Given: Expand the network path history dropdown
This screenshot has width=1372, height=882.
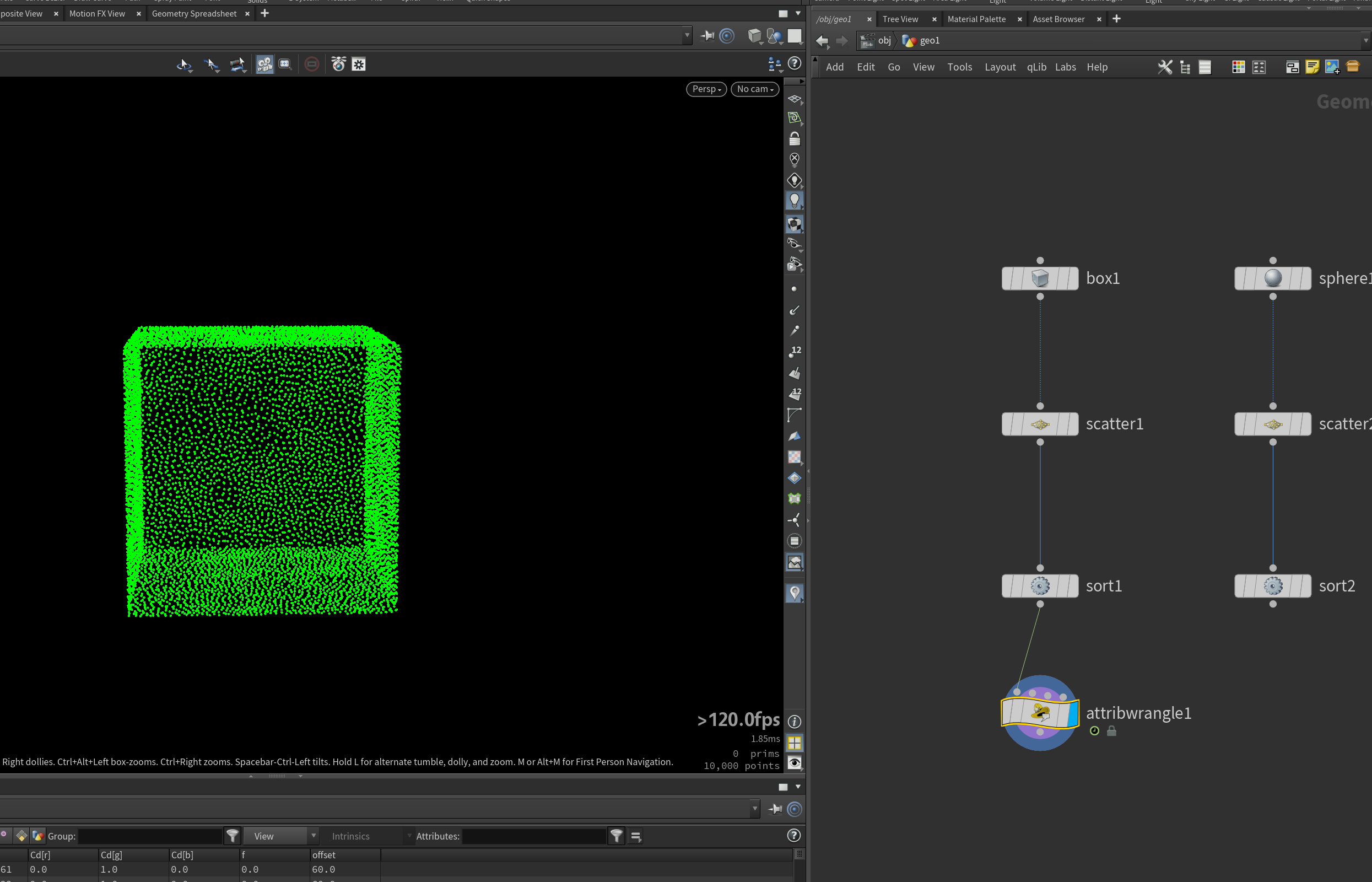Looking at the screenshot, I should coord(1366,41).
